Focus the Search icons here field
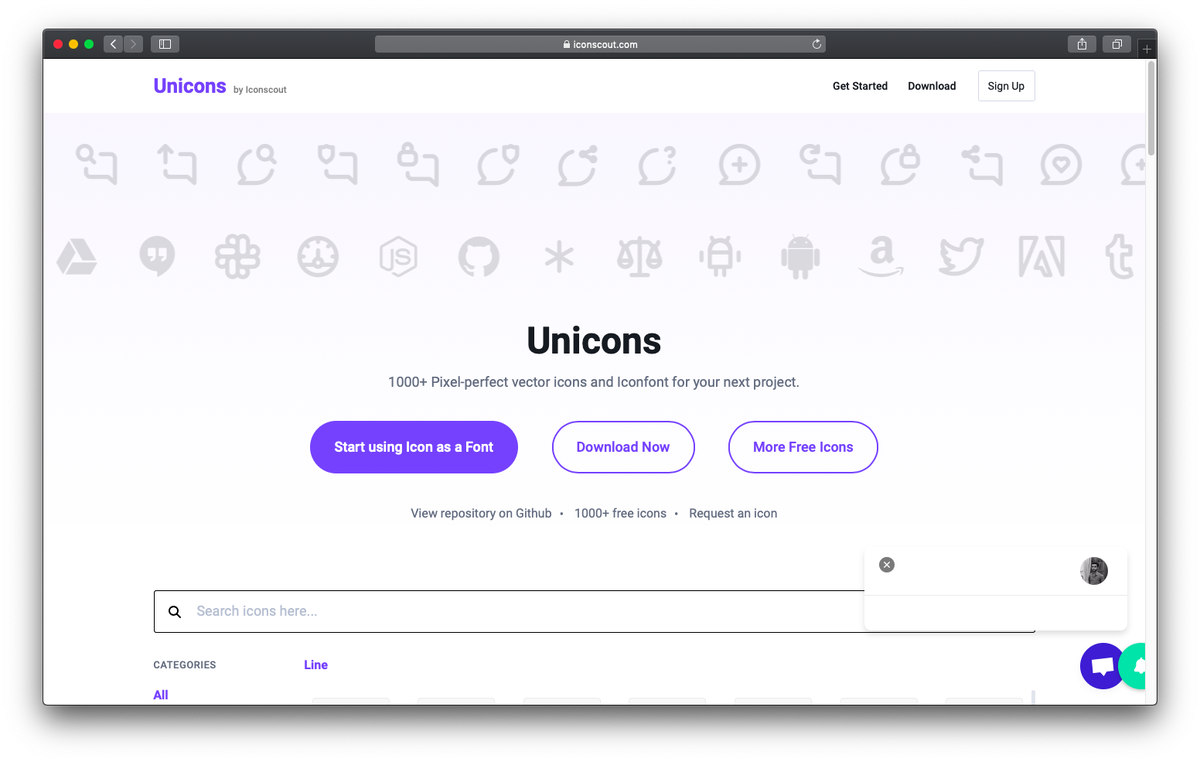 (x=594, y=611)
